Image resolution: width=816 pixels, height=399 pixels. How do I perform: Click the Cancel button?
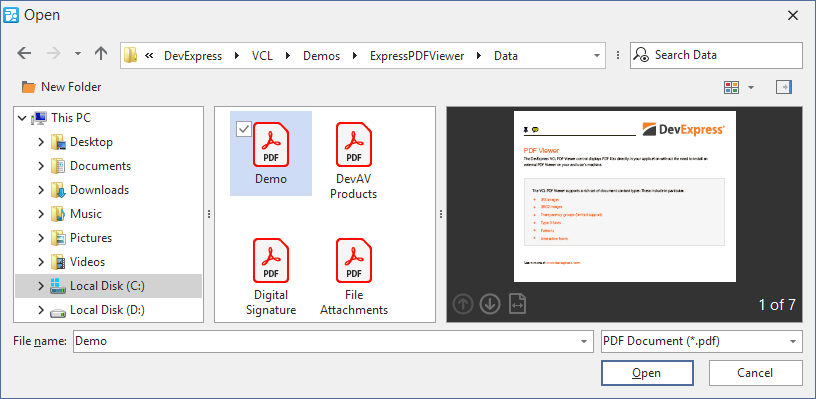755,373
